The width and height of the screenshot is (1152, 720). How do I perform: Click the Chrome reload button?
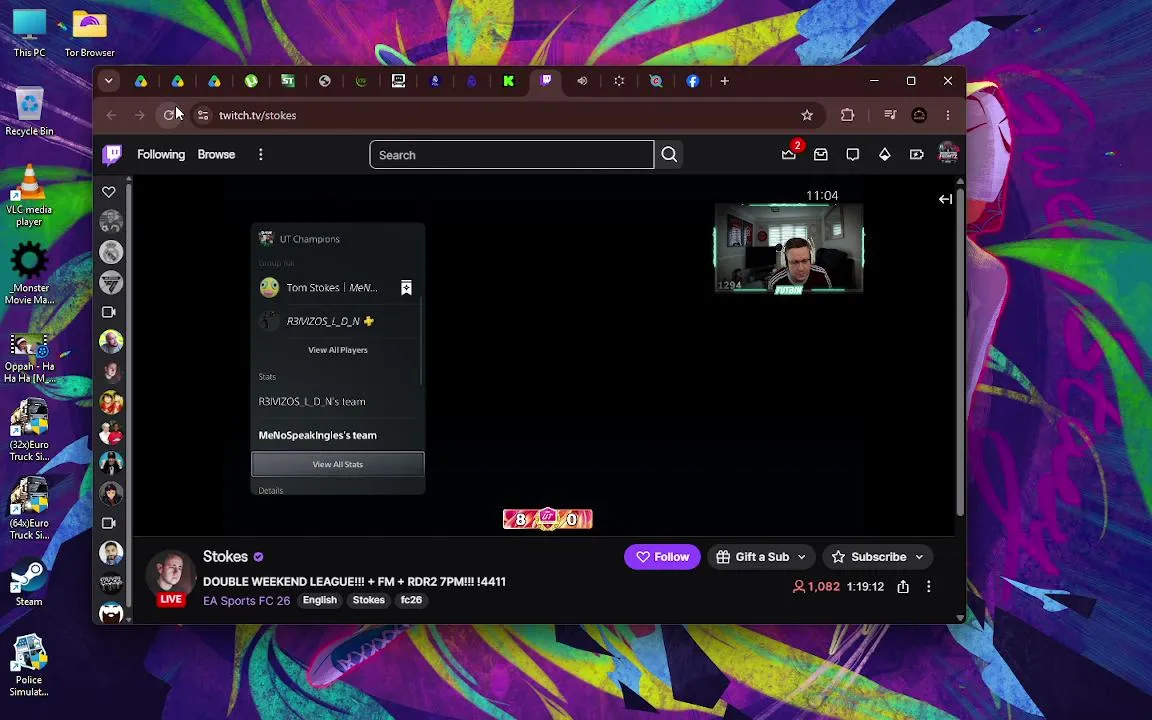(x=169, y=115)
